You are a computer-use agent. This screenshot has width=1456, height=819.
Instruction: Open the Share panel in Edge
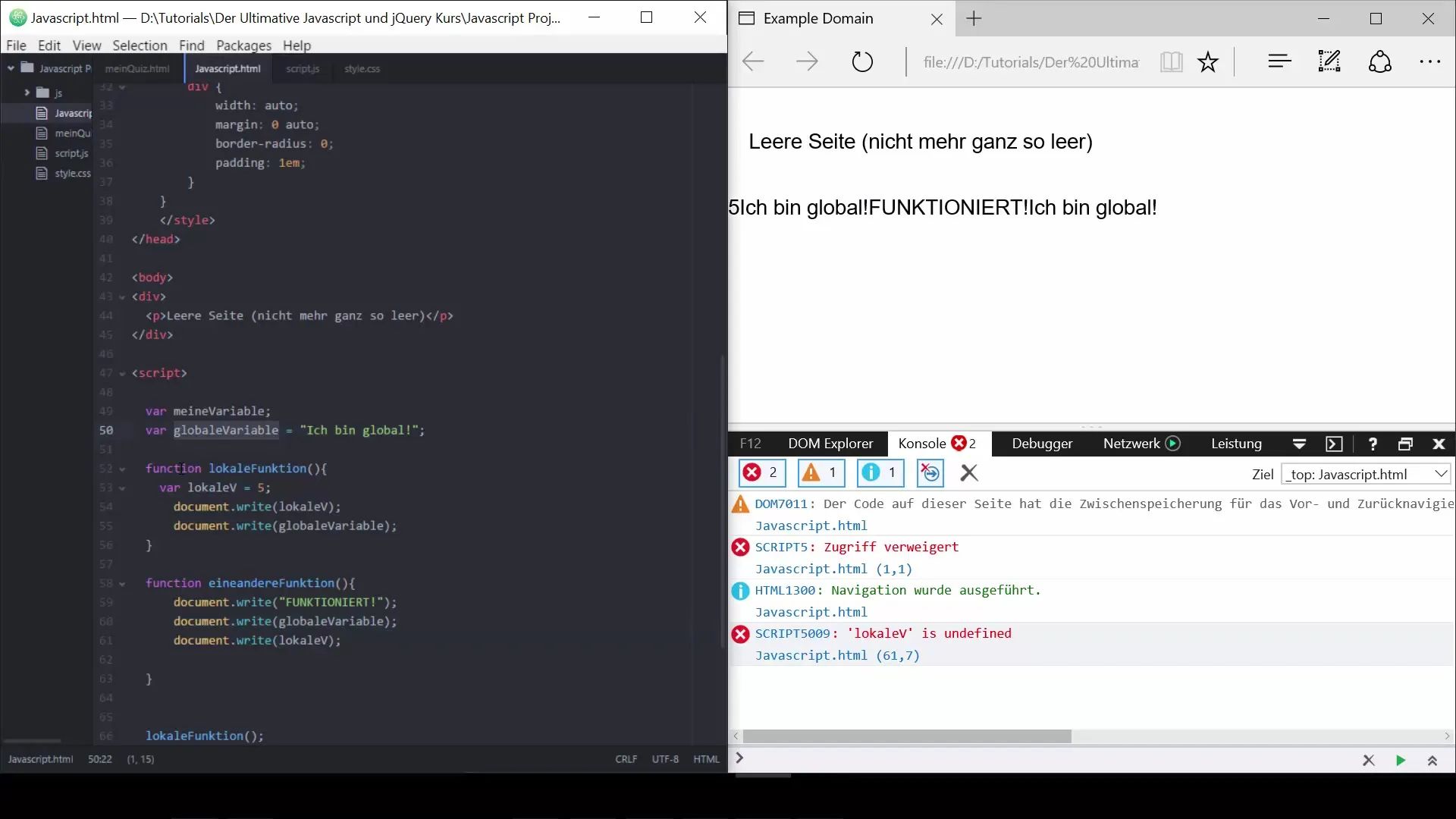coord(1379,61)
